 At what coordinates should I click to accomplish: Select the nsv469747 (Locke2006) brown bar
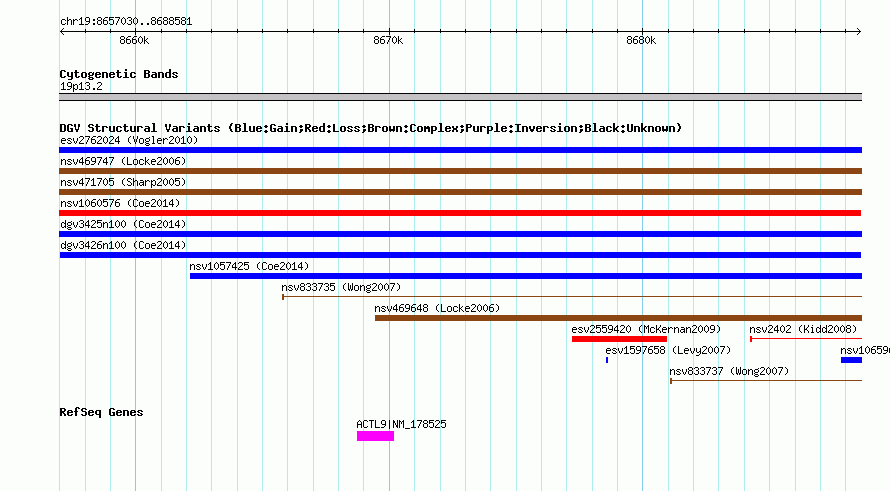tap(460, 171)
